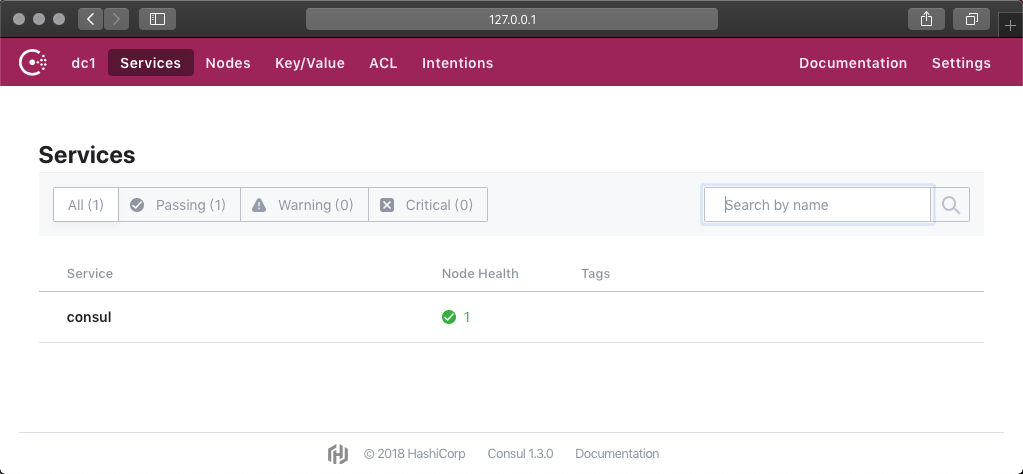Switch to the Nodes tab
The width and height of the screenshot is (1023, 474).
pyautogui.click(x=228, y=63)
